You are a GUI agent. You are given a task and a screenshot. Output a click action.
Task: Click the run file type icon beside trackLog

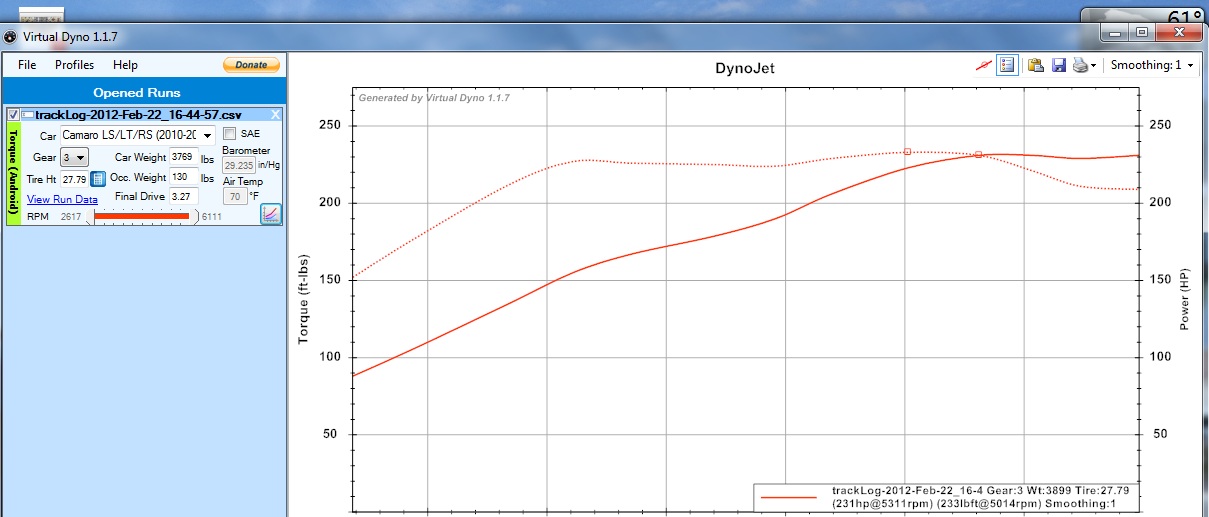(27, 115)
